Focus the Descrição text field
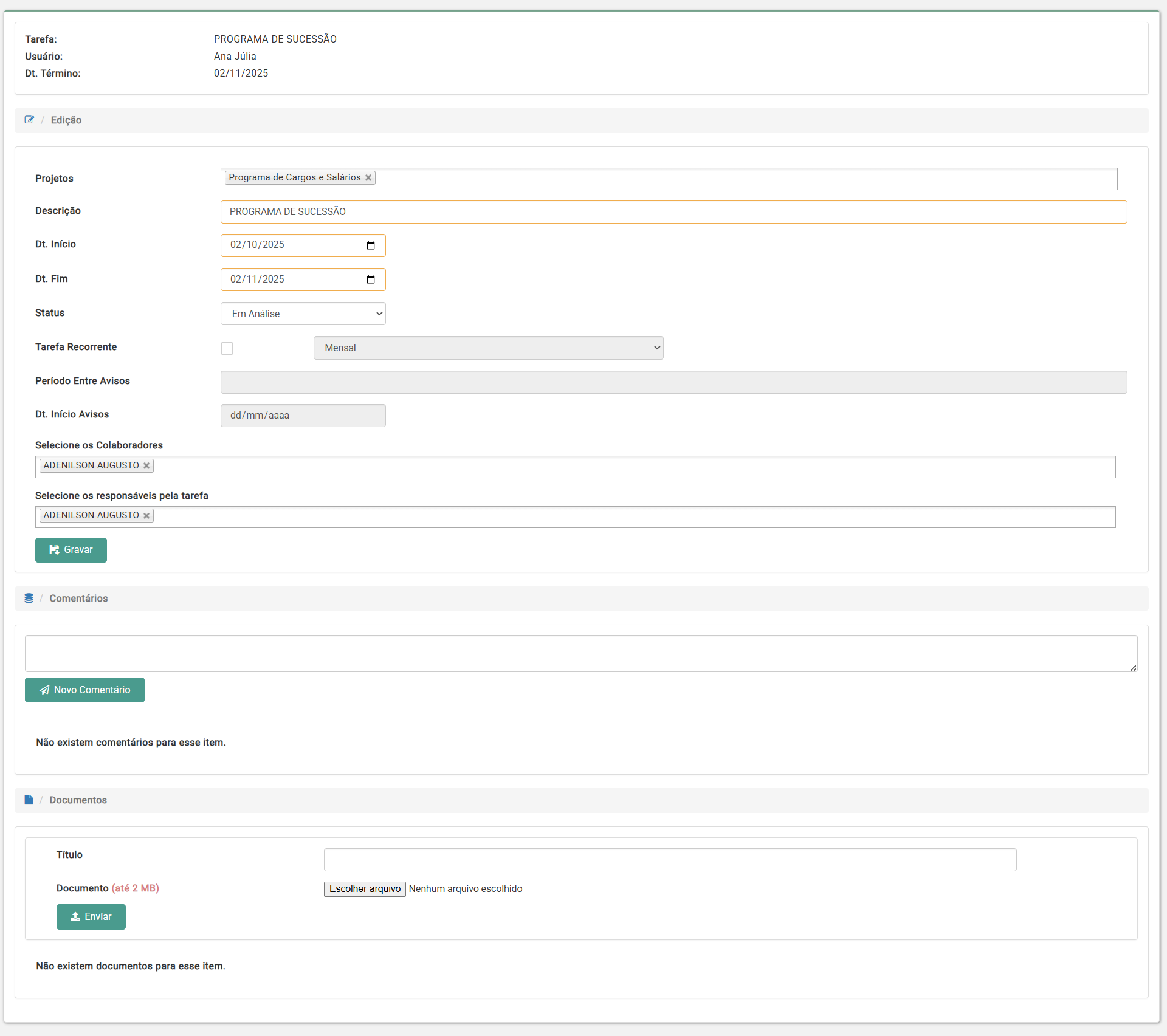 click(x=673, y=212)
